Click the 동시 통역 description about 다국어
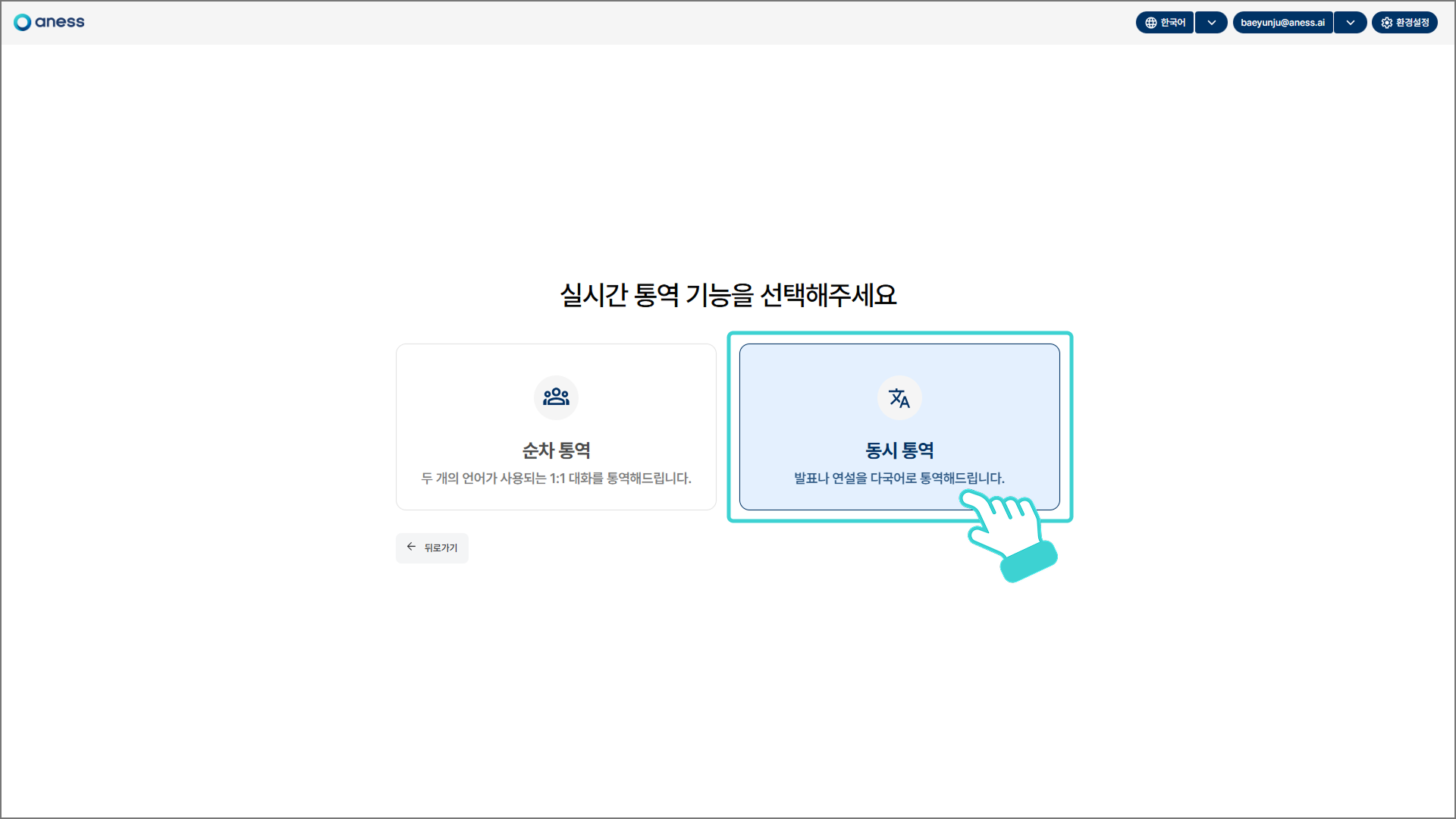Screen dimensions: 1456x819 (899, 479)
